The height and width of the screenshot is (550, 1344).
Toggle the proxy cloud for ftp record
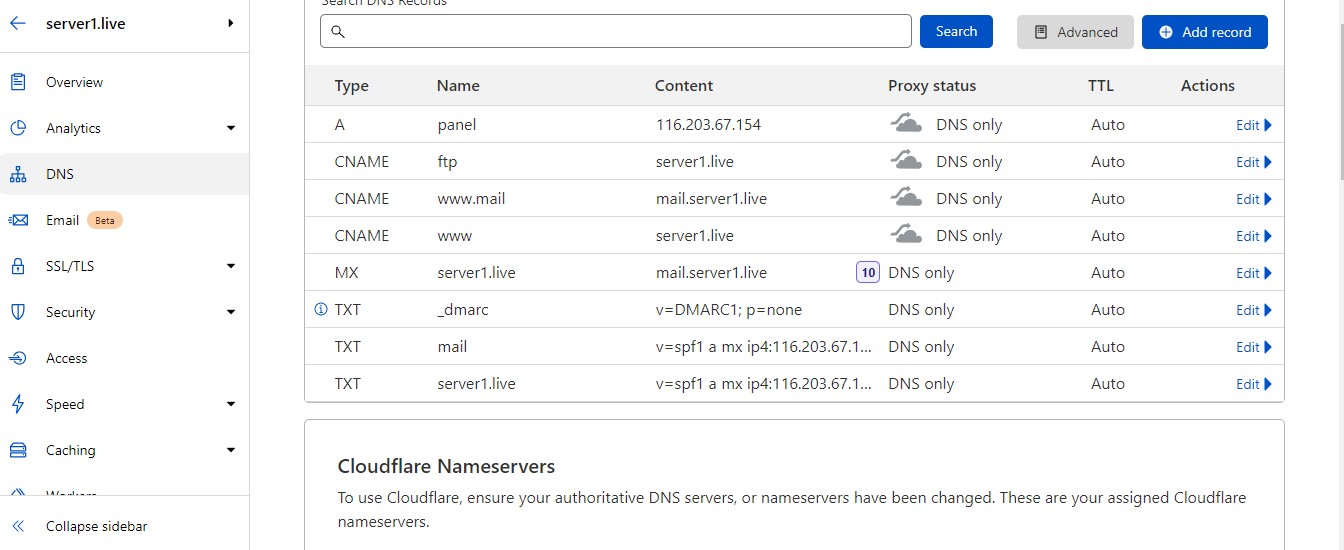click(907, 161)
